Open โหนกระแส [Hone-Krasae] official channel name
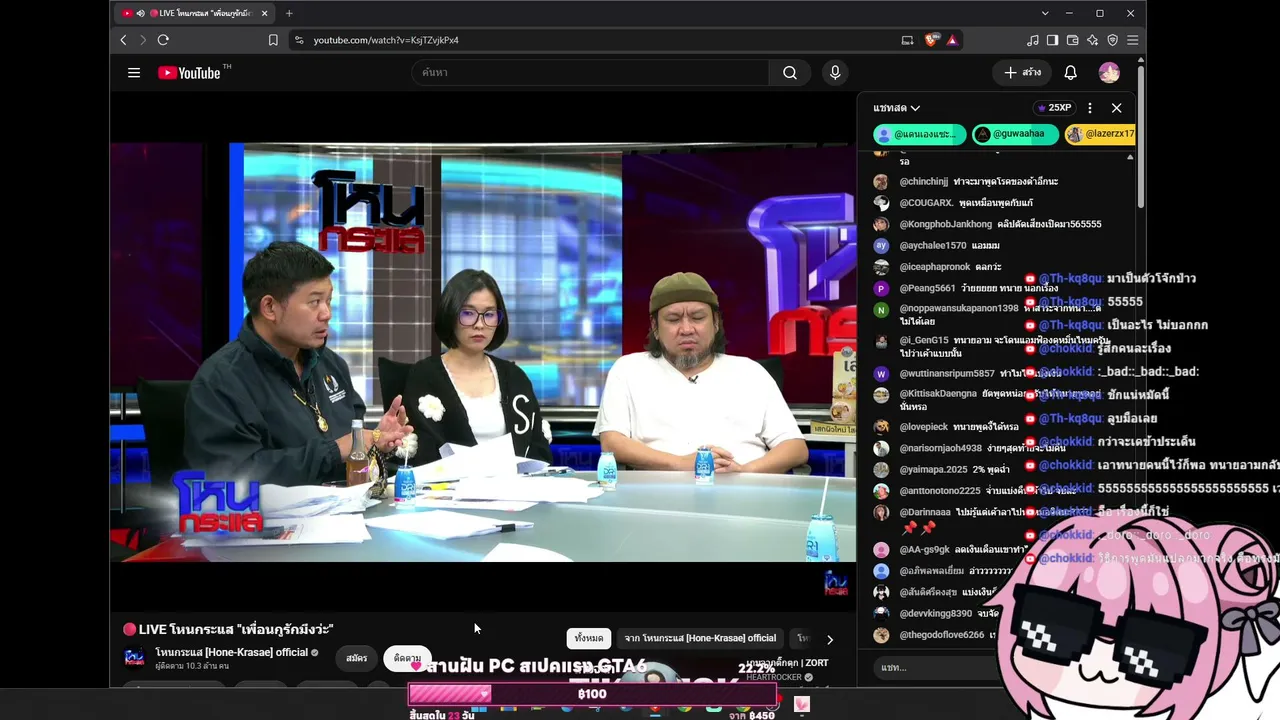The height and width of the screenshot is (720, 1280). click(231, 652)
